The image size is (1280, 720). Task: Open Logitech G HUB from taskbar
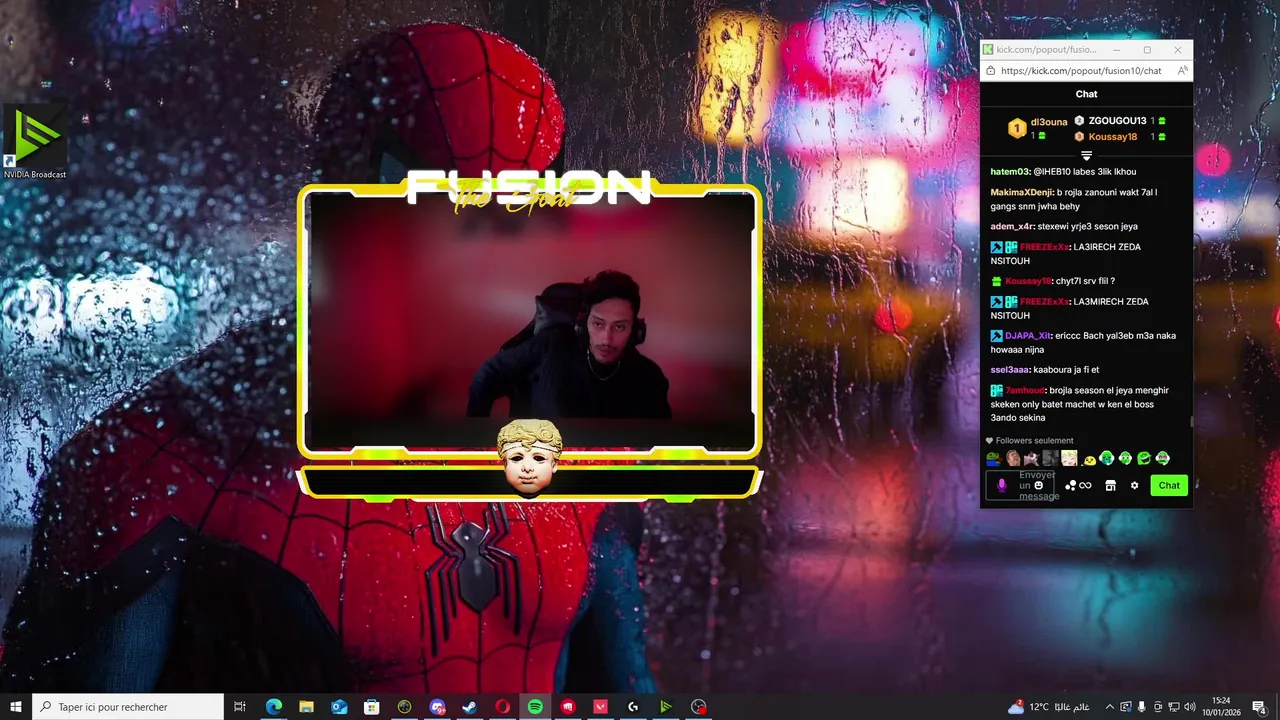tap(633, 707)
